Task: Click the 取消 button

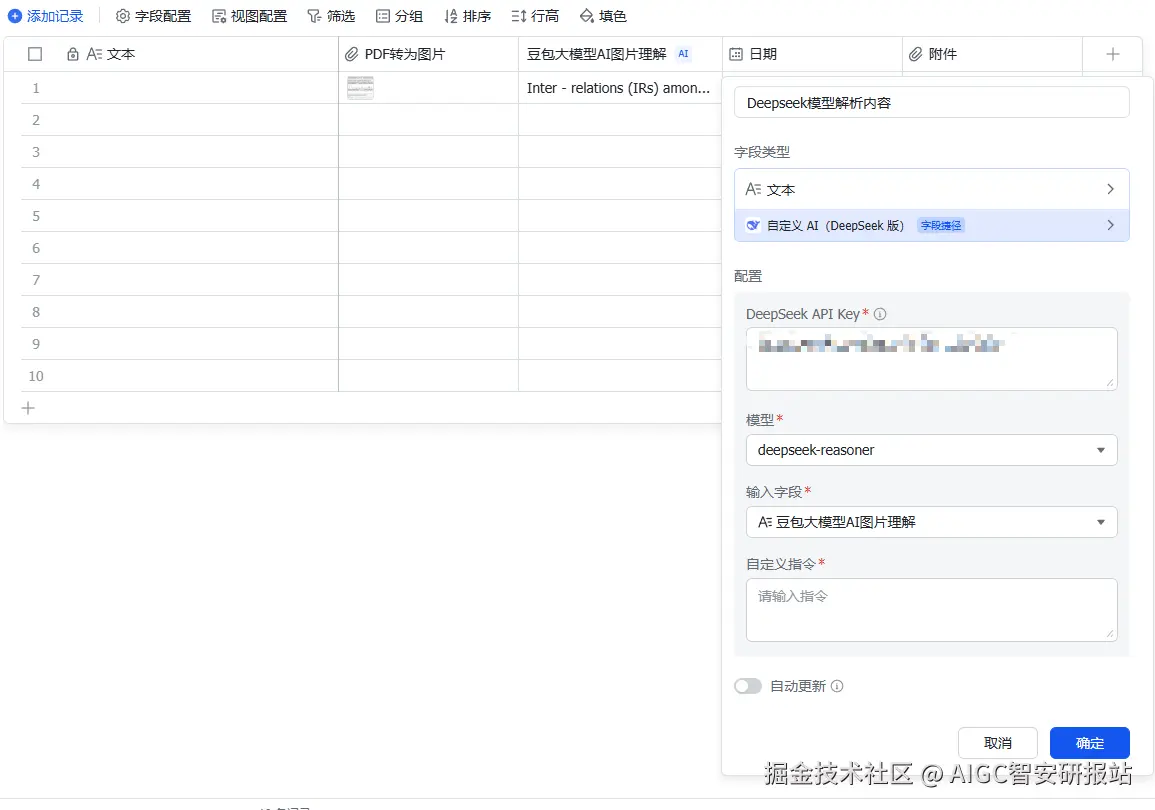Action: pyautogui.click(x=997, y=743)
